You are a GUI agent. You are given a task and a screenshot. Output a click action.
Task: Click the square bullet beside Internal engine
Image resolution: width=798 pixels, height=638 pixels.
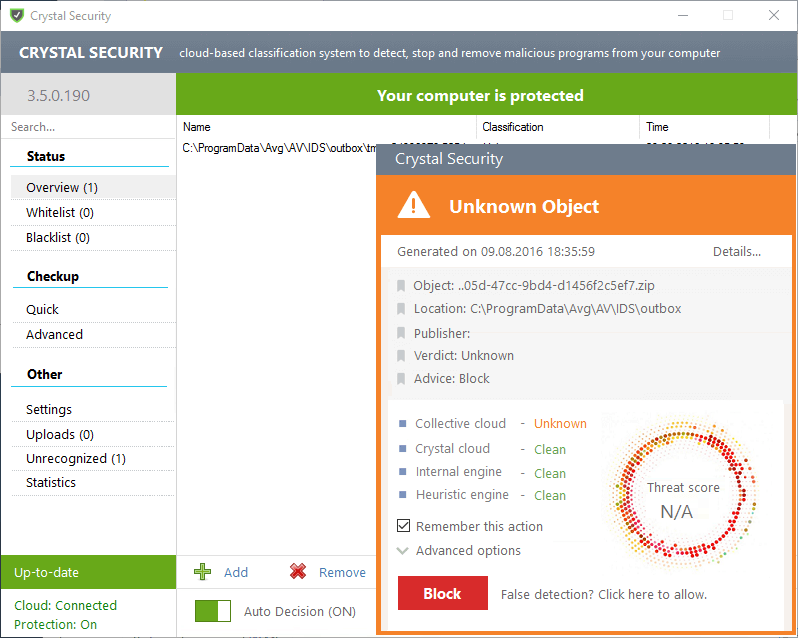click(403, 472)
